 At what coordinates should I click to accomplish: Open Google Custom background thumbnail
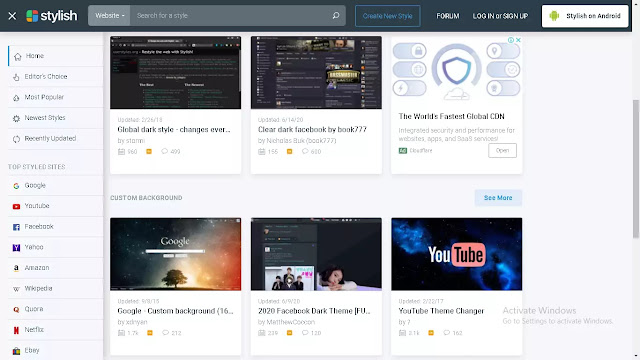point(176,254)
